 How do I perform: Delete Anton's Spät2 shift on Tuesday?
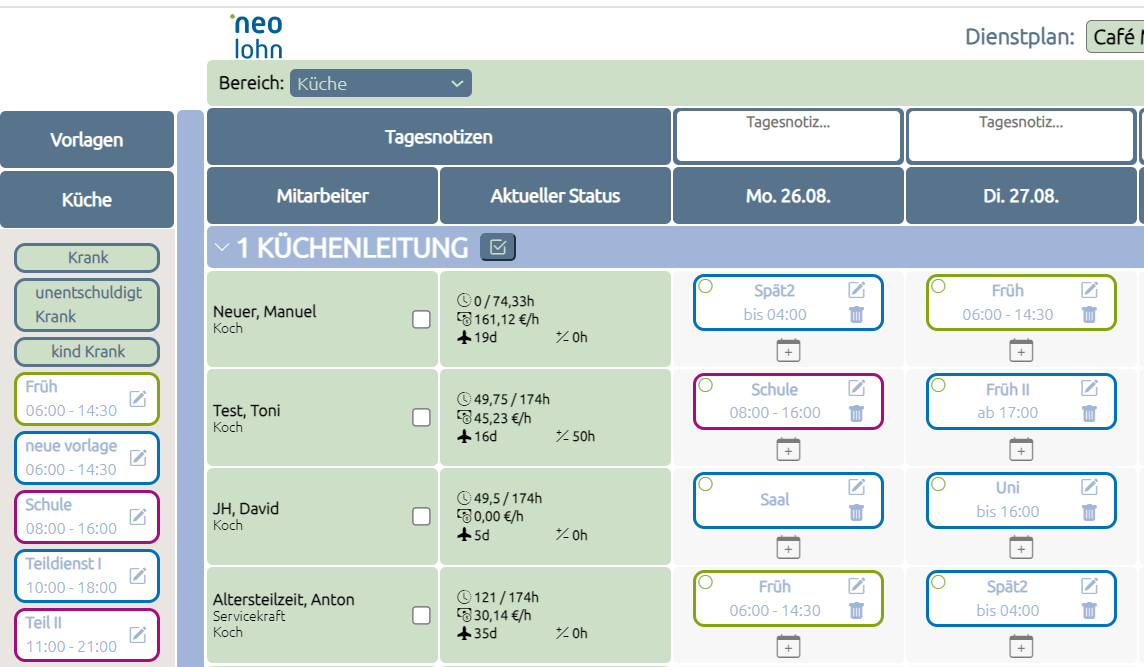tap(1089, 611)
